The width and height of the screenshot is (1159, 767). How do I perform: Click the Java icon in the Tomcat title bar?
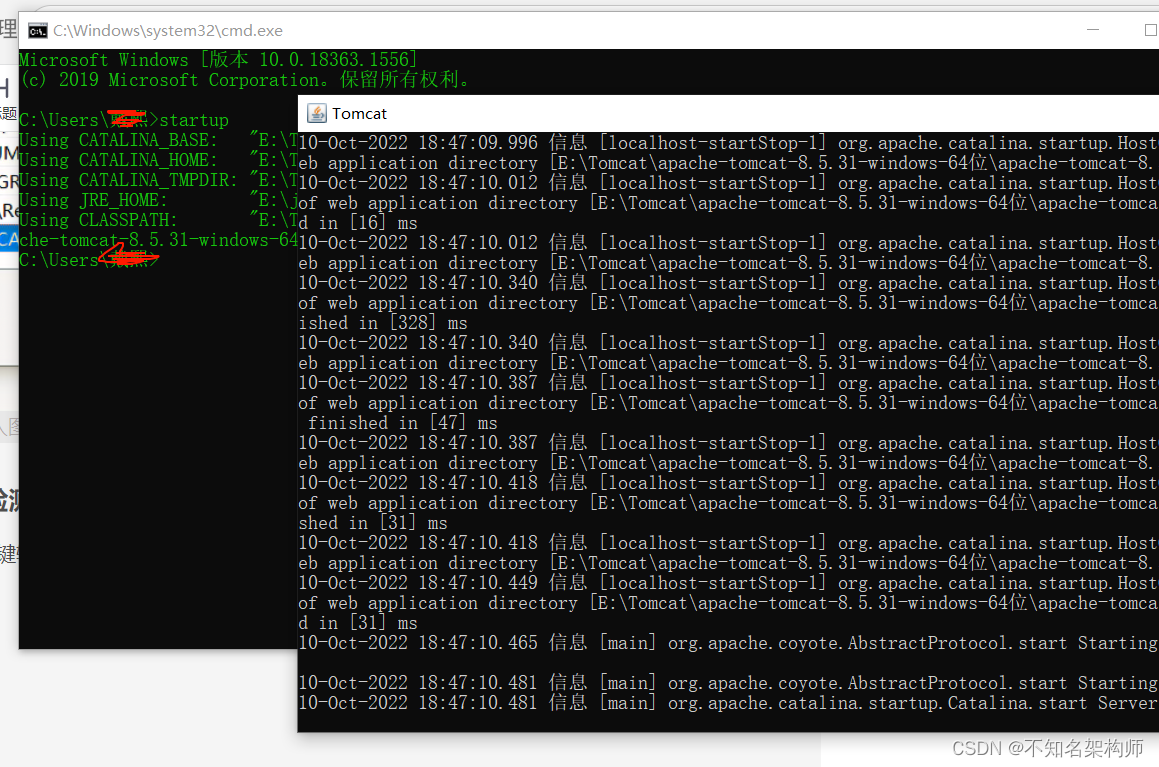(x=317, y=113)
